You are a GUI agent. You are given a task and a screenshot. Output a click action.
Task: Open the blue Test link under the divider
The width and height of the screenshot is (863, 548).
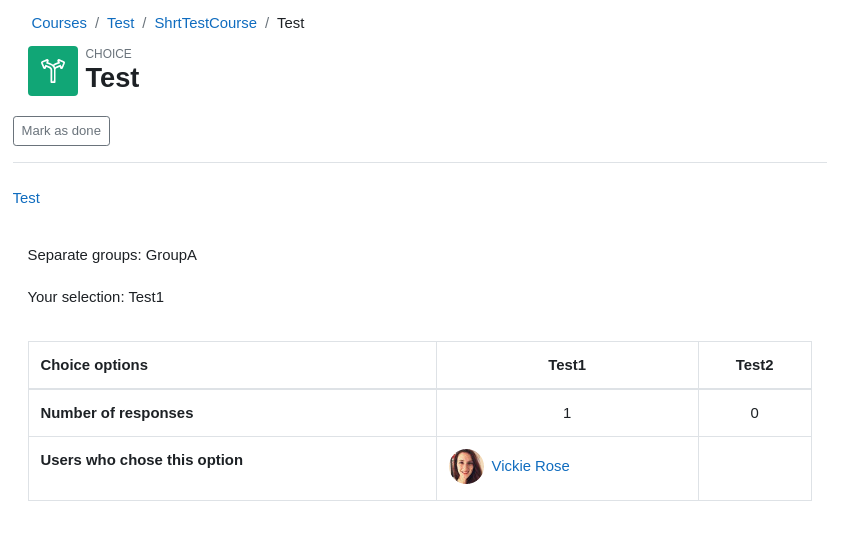(x=26, y=198)
